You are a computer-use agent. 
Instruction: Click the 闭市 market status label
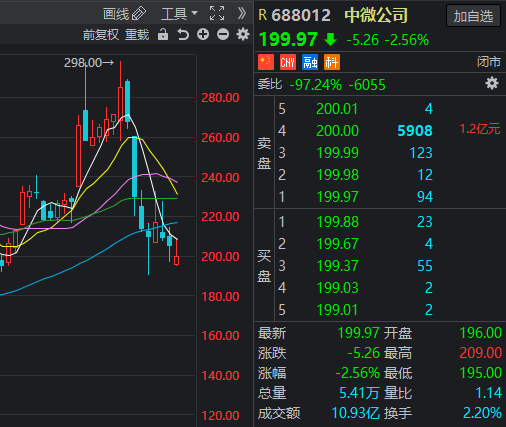[x=489, y=62]
